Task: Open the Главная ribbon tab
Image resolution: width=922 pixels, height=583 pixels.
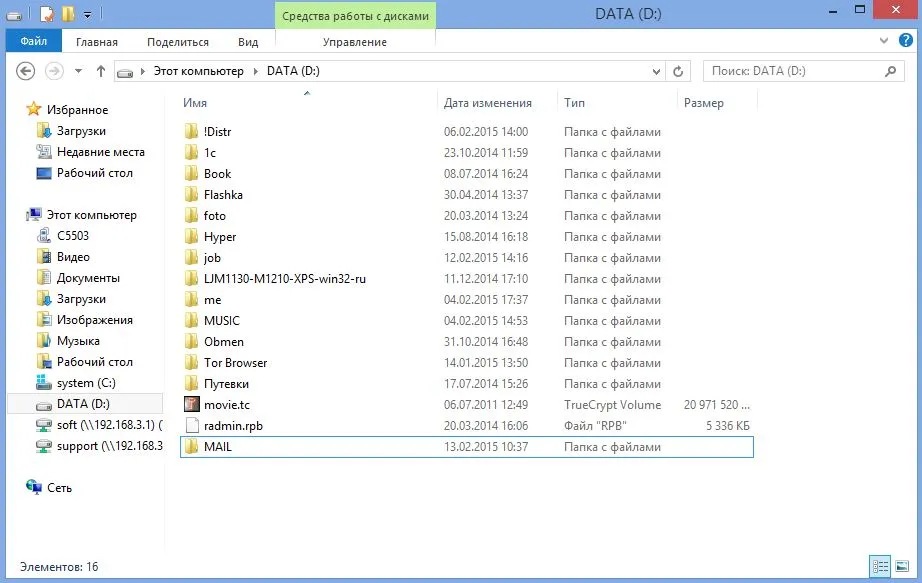Action: coord(96,42)
